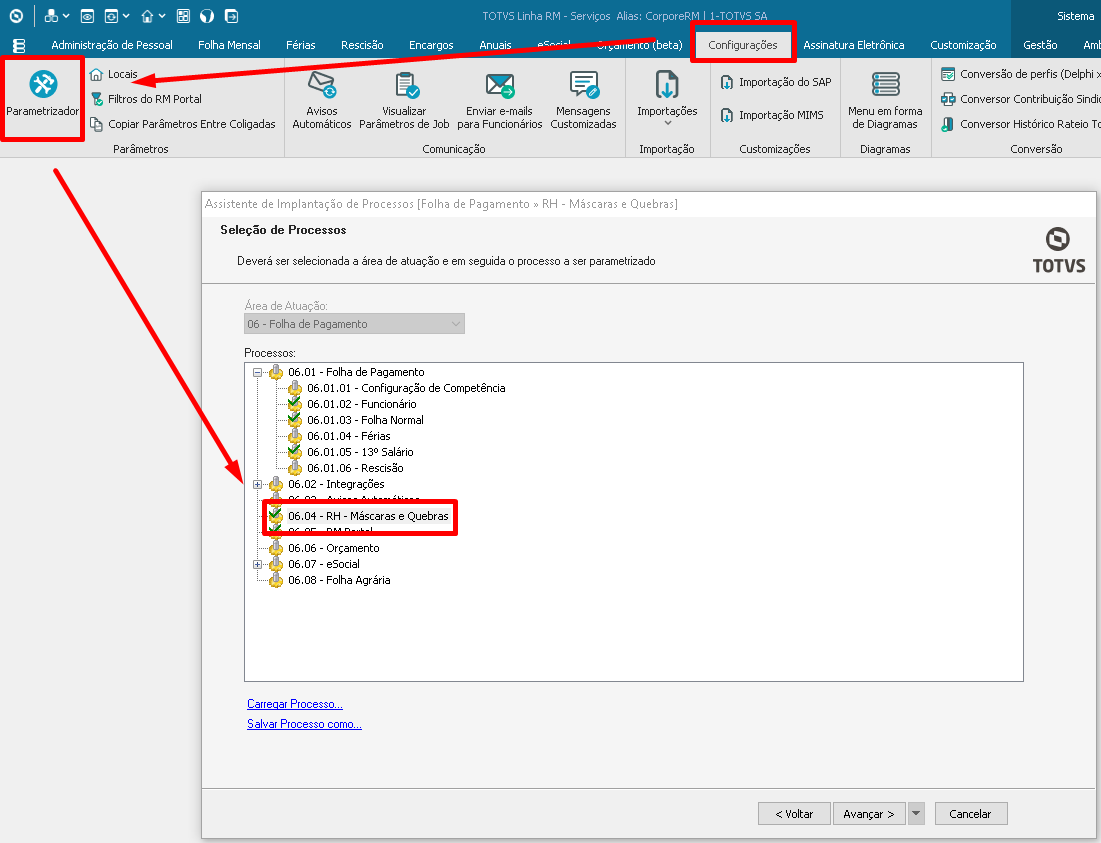
Task: Expand the 06.07 - eSocial node
Action: (258, 564)
